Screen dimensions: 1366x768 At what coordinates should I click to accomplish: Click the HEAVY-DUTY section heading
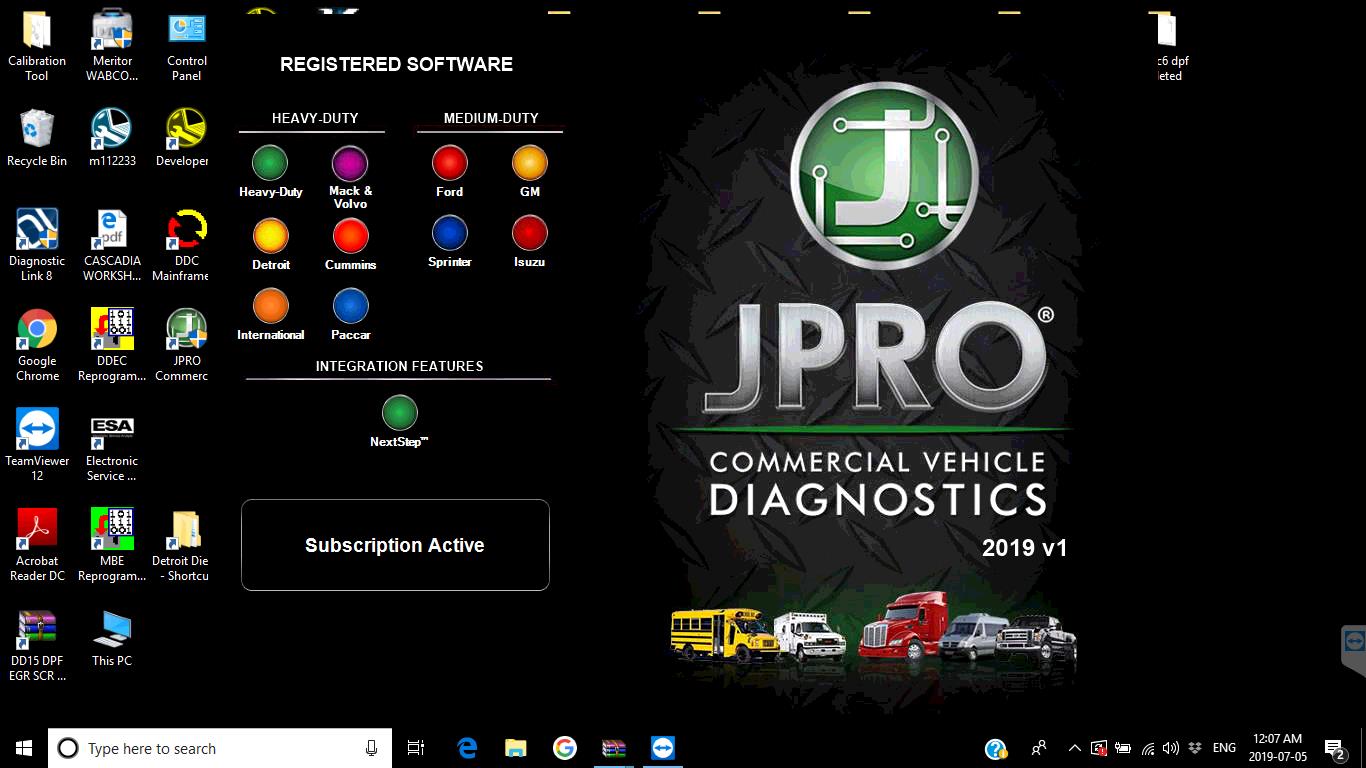[315, 118]
